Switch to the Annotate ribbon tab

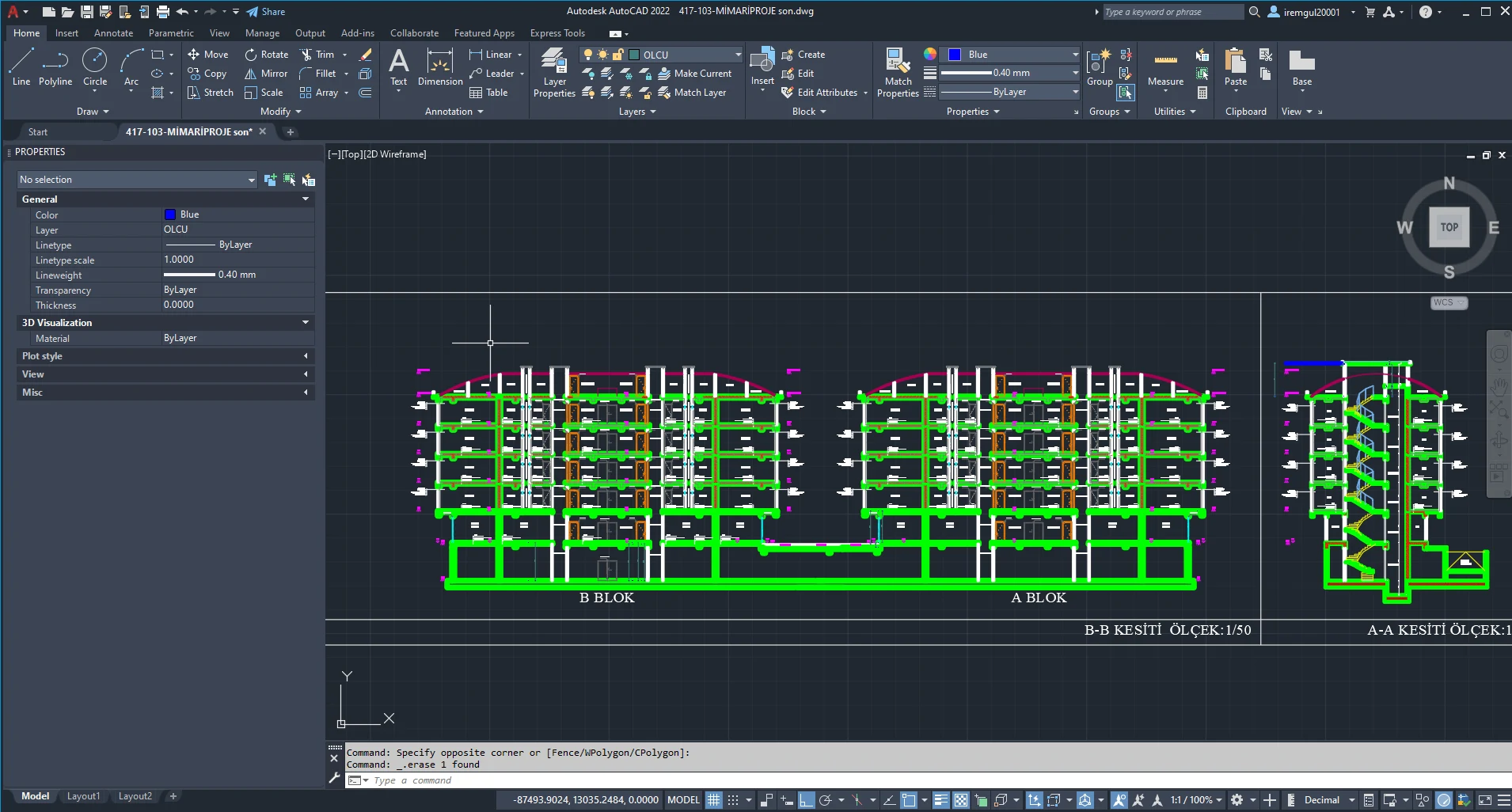[113, 33]
